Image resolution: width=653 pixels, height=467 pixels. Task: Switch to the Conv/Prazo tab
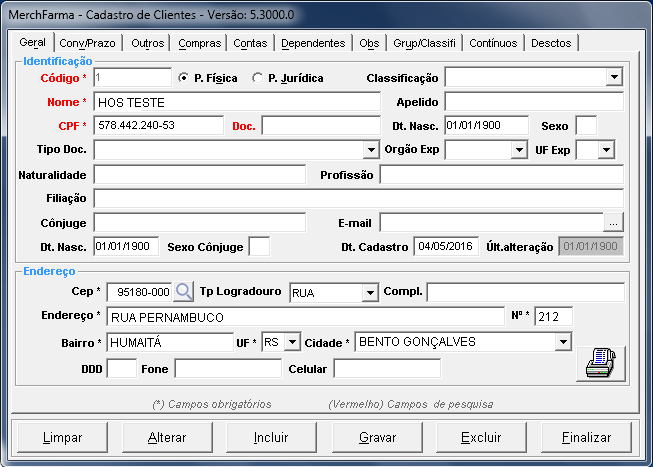point(87,43)
